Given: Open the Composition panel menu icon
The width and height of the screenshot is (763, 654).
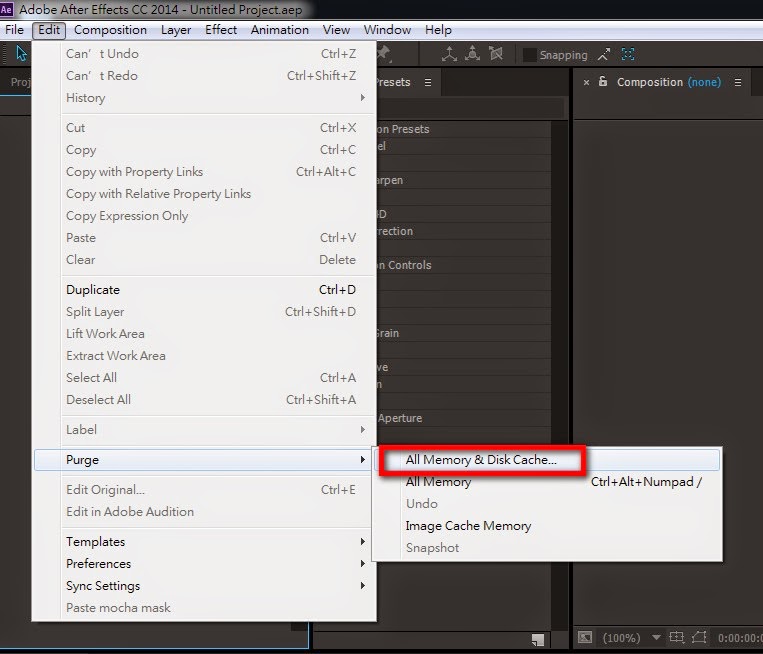Looking at the screenshot, I should coord(738,82).
